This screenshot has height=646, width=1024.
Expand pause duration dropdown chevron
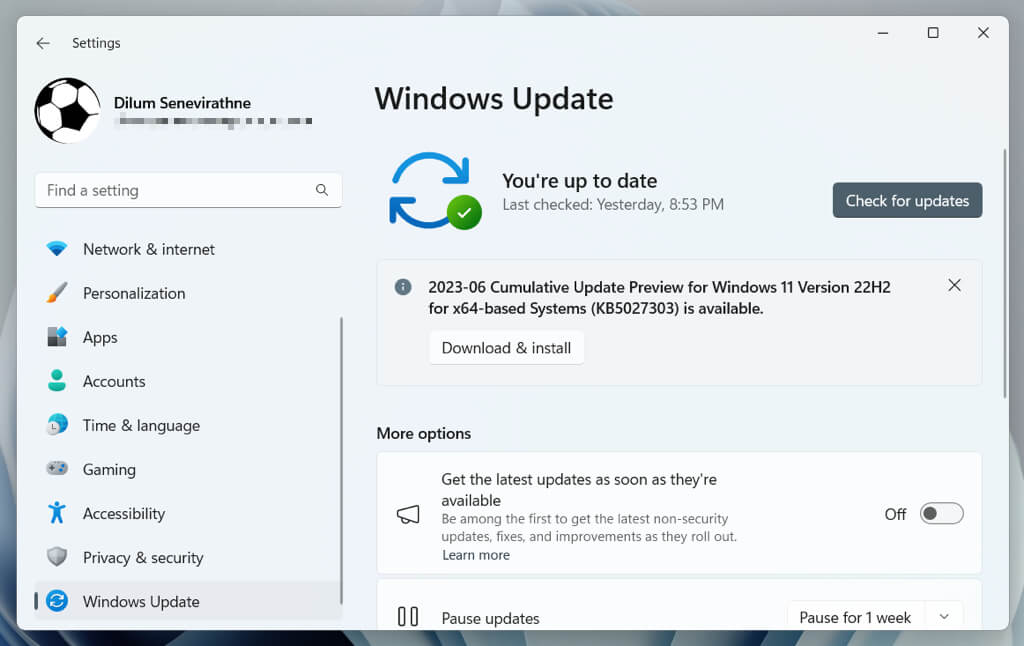944,617
